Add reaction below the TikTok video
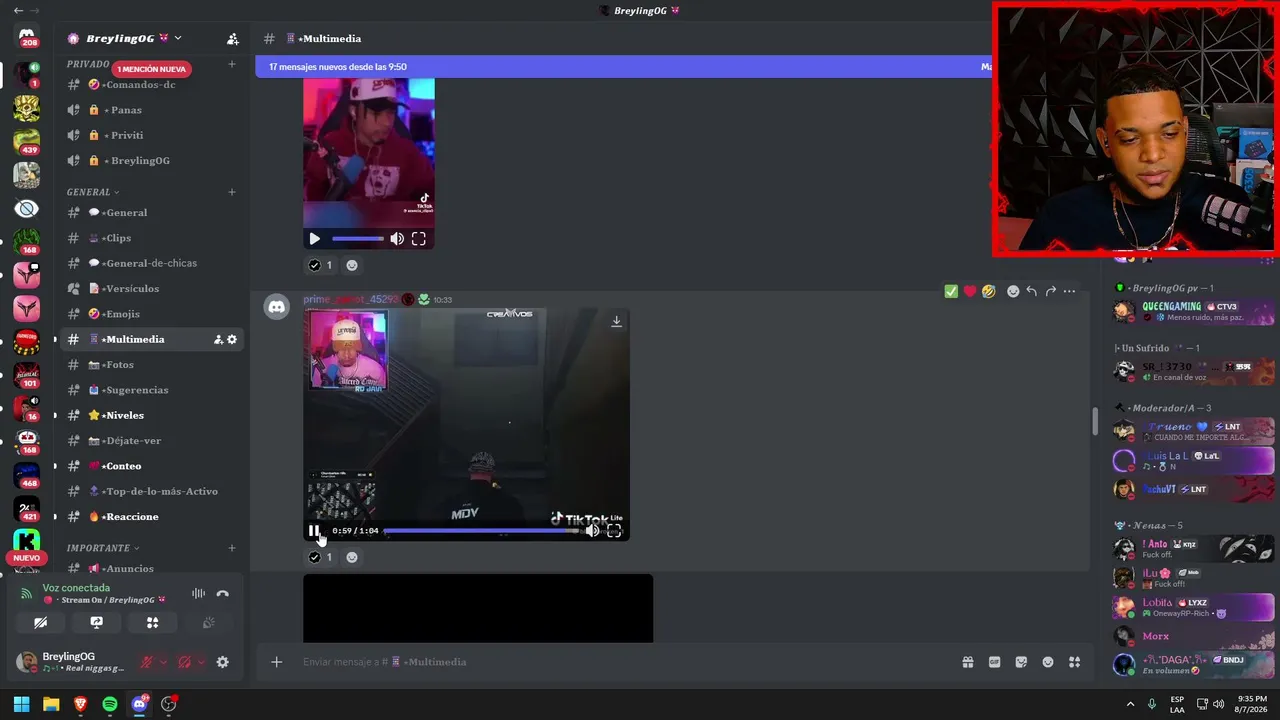The height and width of the screenshot is (720, 1280). click(x=352, y=557)
